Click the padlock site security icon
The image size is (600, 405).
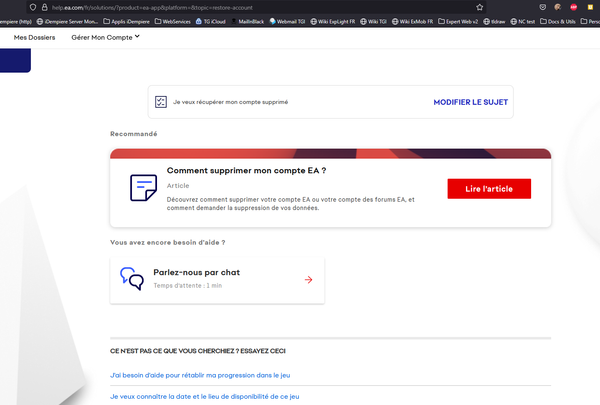coord(44,7)
